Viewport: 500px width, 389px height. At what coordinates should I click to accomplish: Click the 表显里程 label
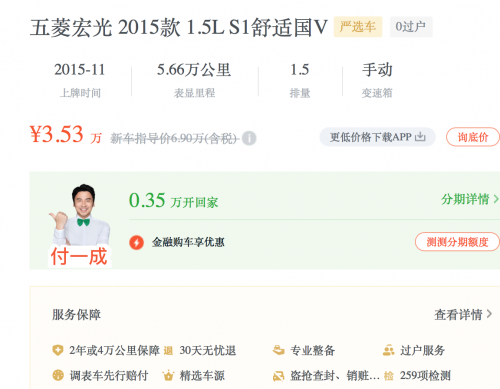click(194, 93)
